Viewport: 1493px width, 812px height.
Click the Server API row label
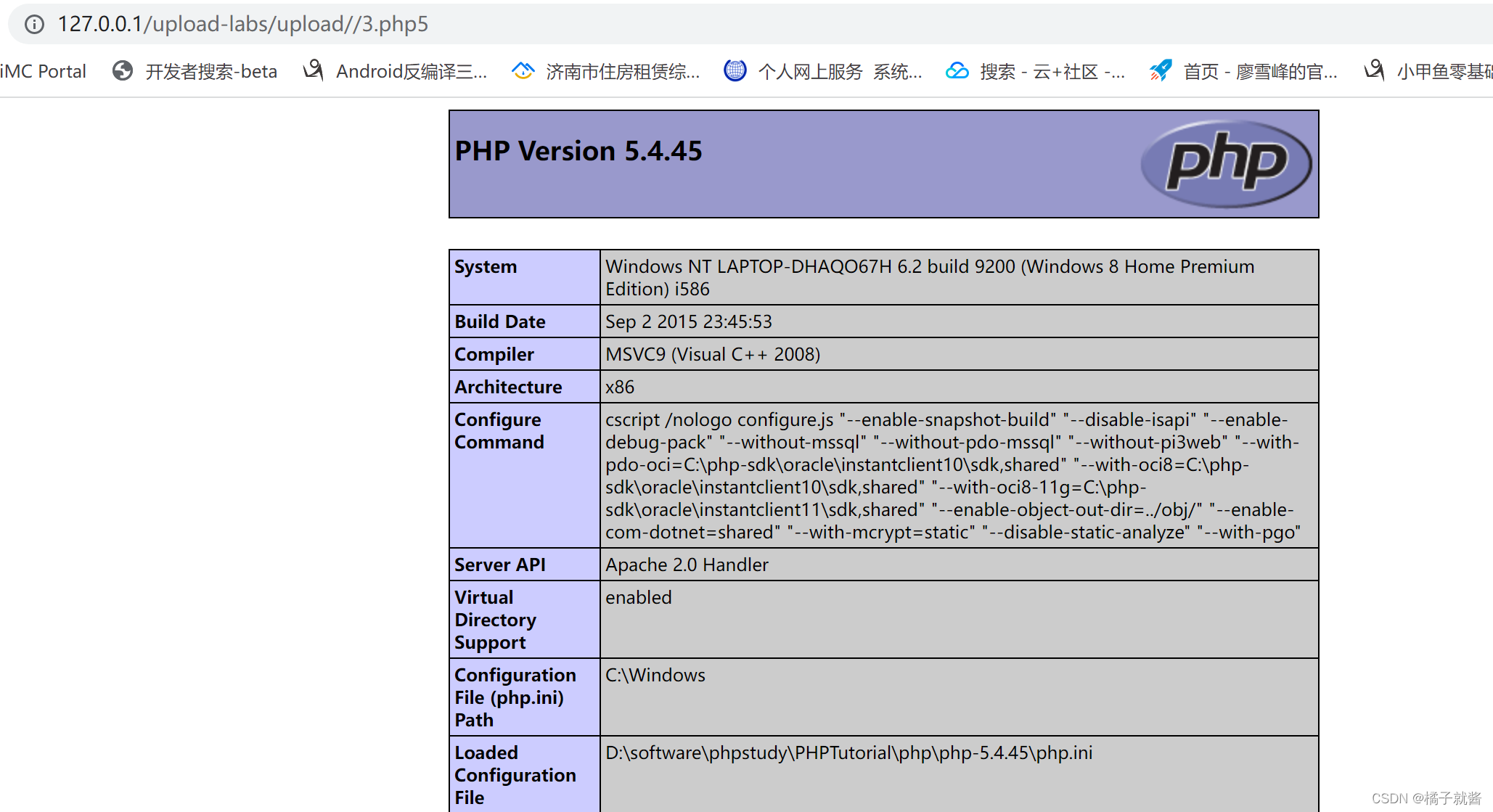tap(499, 565)
